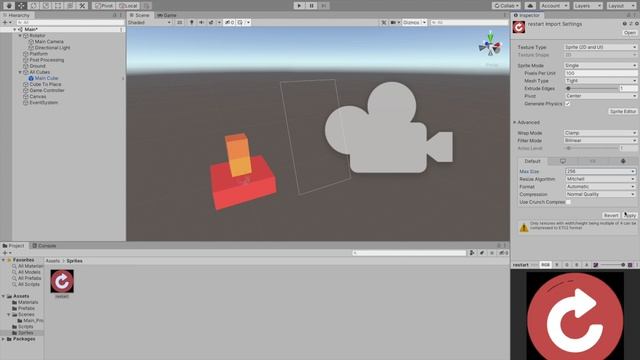
Task: Open the Max Size dropdown
Action: pos(600,171)
